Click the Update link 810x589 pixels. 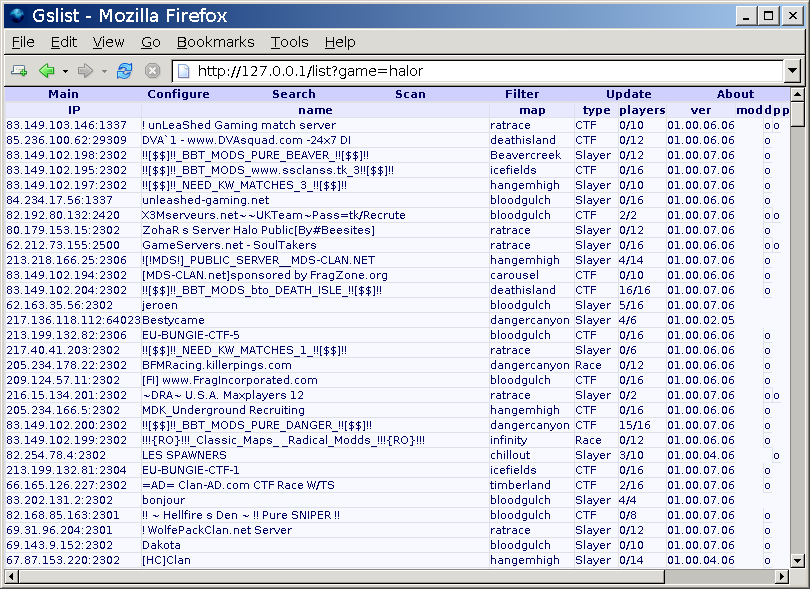(628, 94)
